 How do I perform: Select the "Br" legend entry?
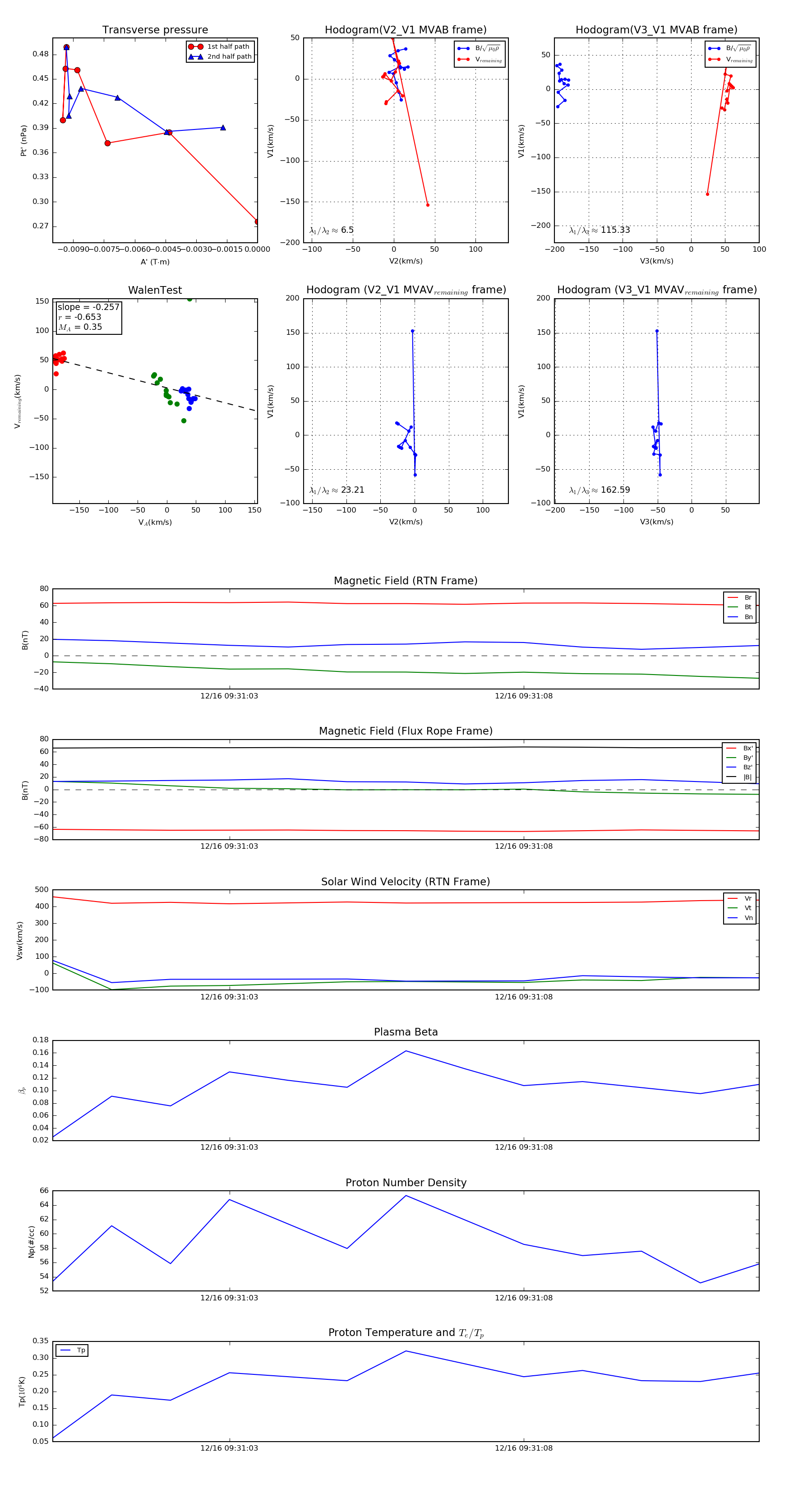pyautogui.click(x=740, y=598)
